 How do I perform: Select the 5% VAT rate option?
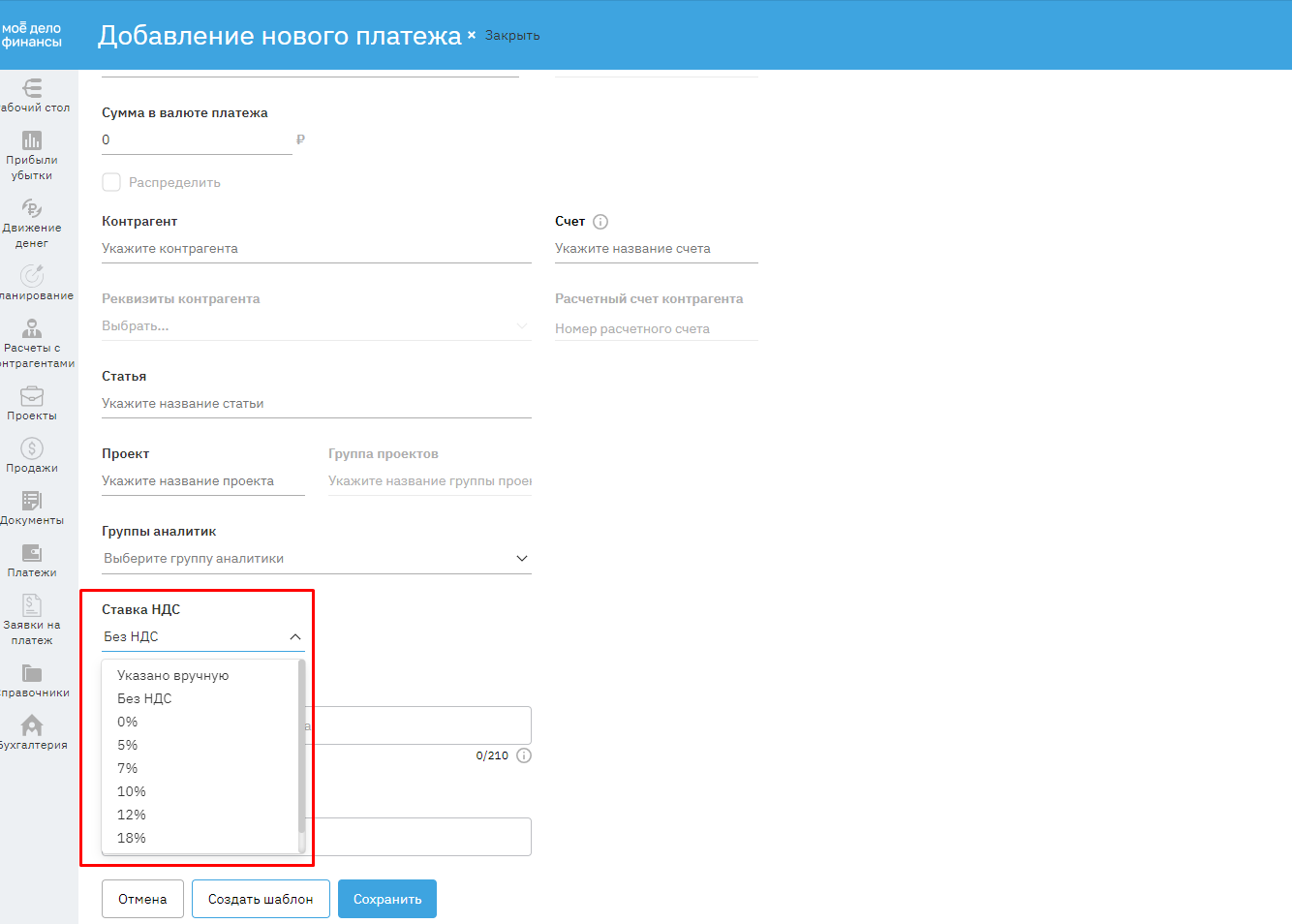tap(128, 745)
